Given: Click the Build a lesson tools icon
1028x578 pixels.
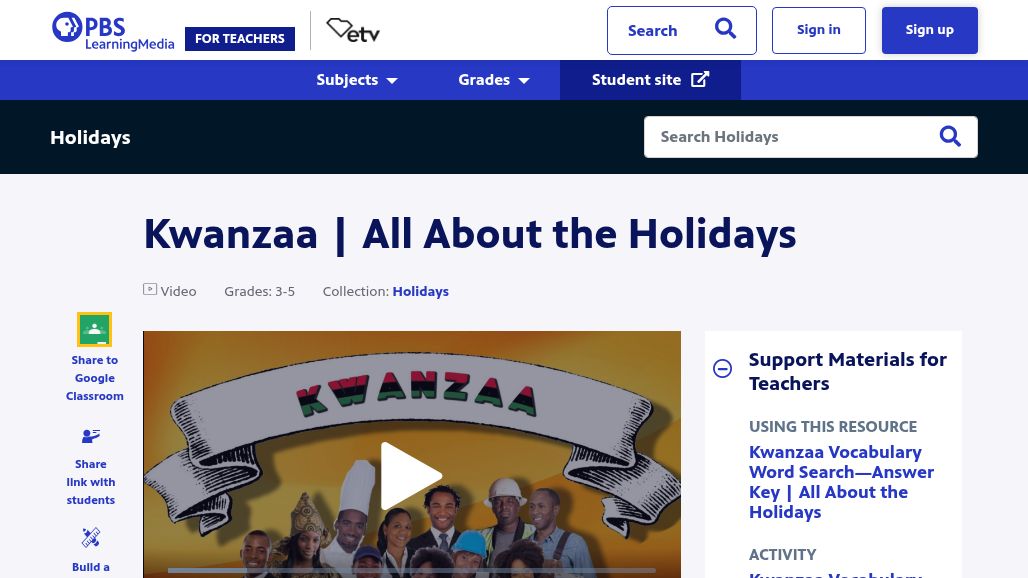Looking at the screenshot, I should coord(90,537).
